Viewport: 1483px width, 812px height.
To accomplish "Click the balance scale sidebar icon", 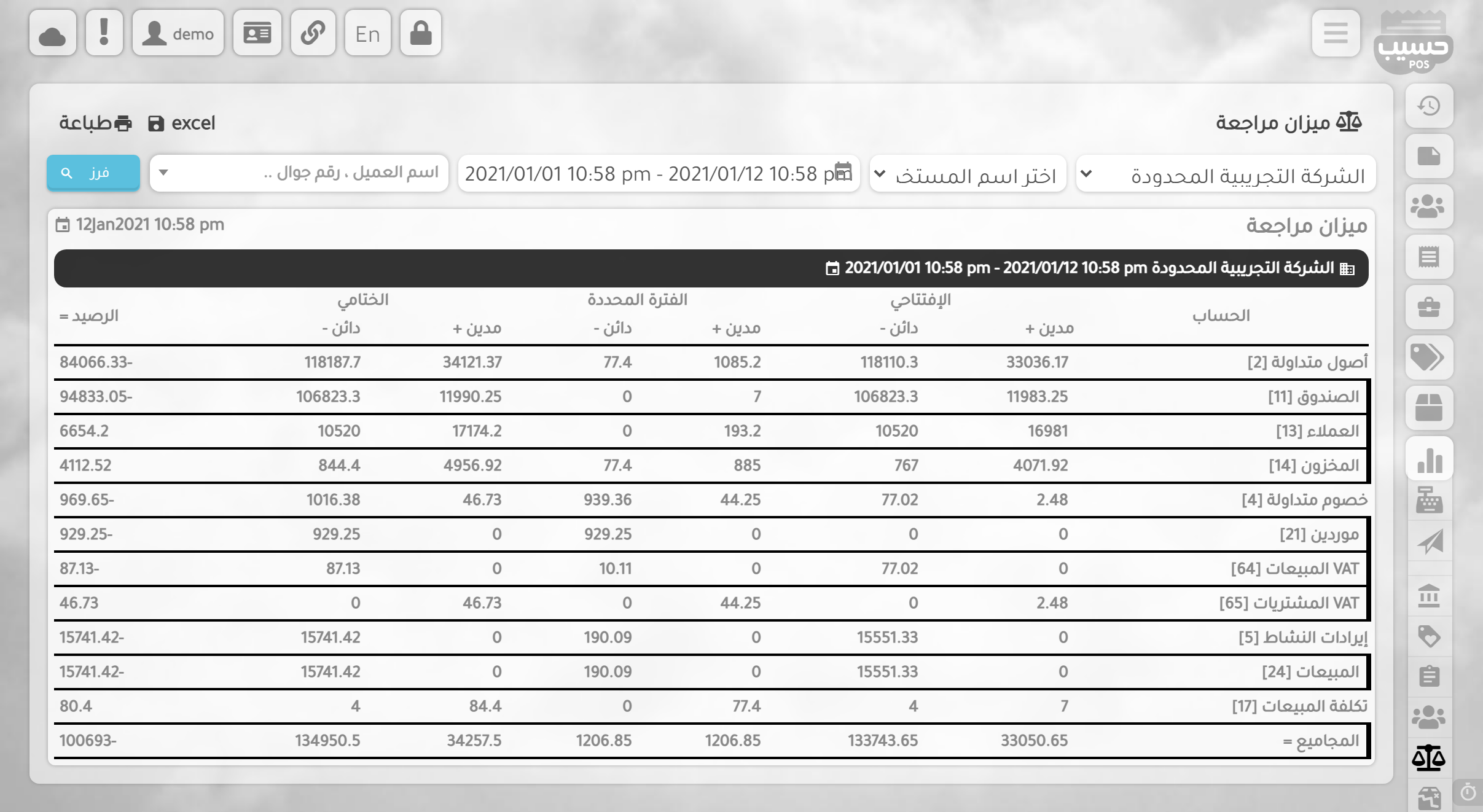I will coord(1429,757).
